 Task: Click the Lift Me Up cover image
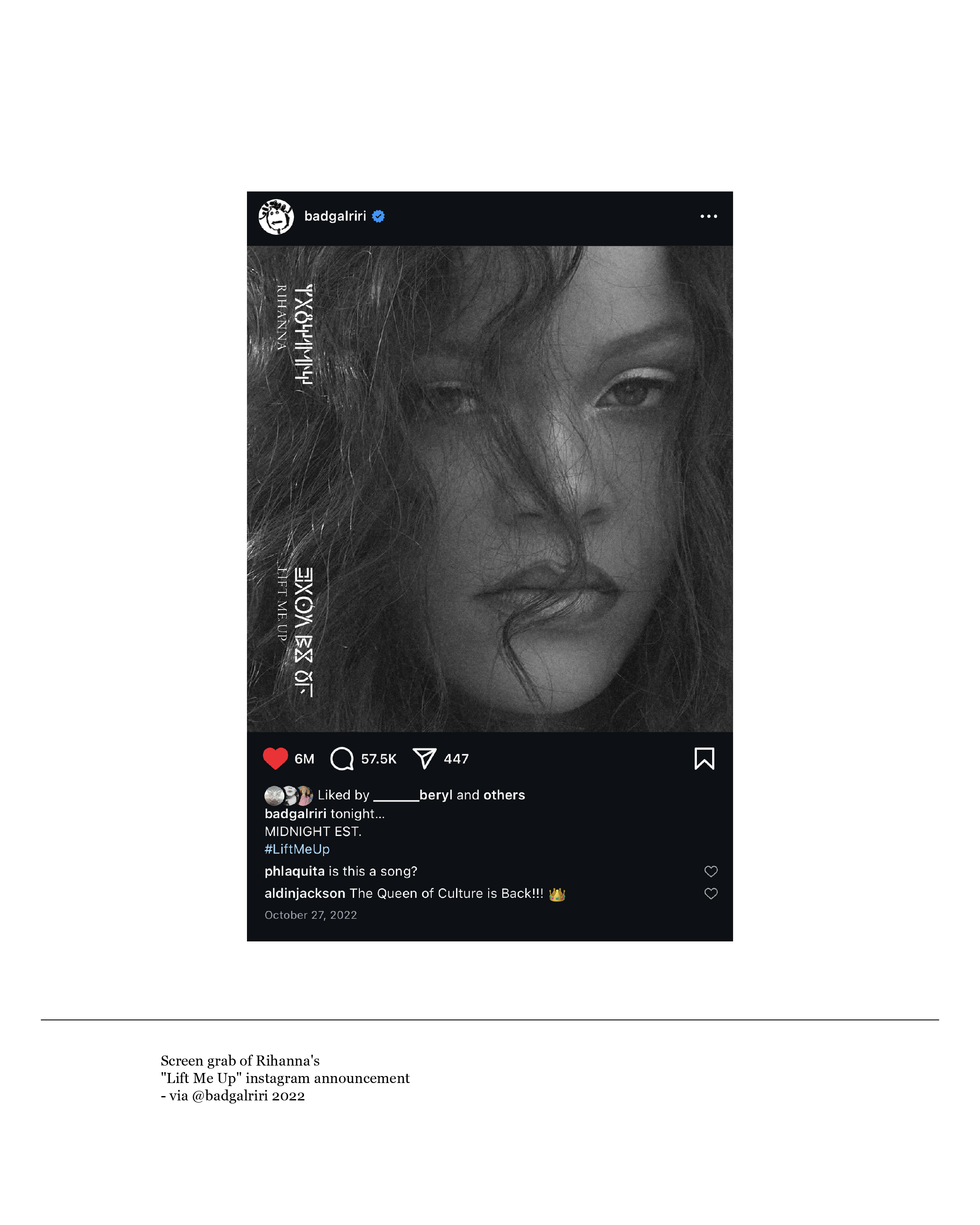[490, 489]
